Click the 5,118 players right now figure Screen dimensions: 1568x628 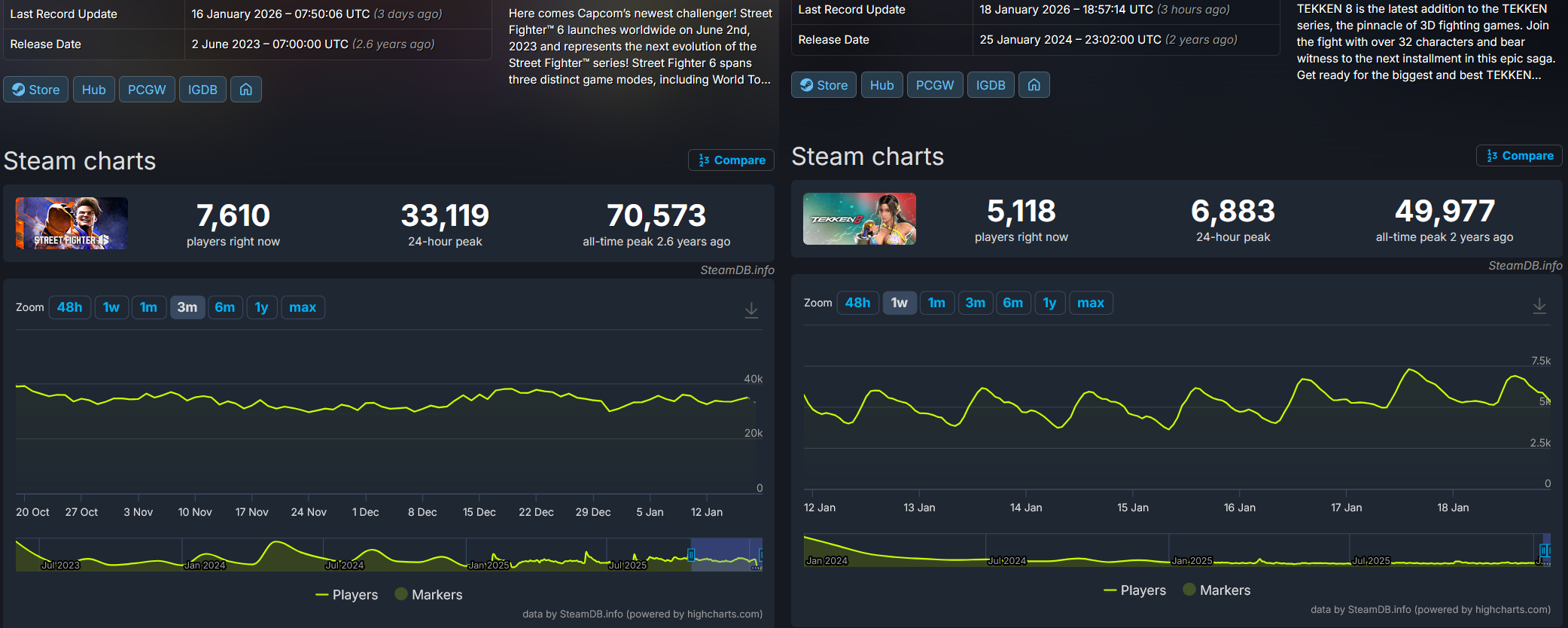pyautogui.click(x=1021, y=212)
